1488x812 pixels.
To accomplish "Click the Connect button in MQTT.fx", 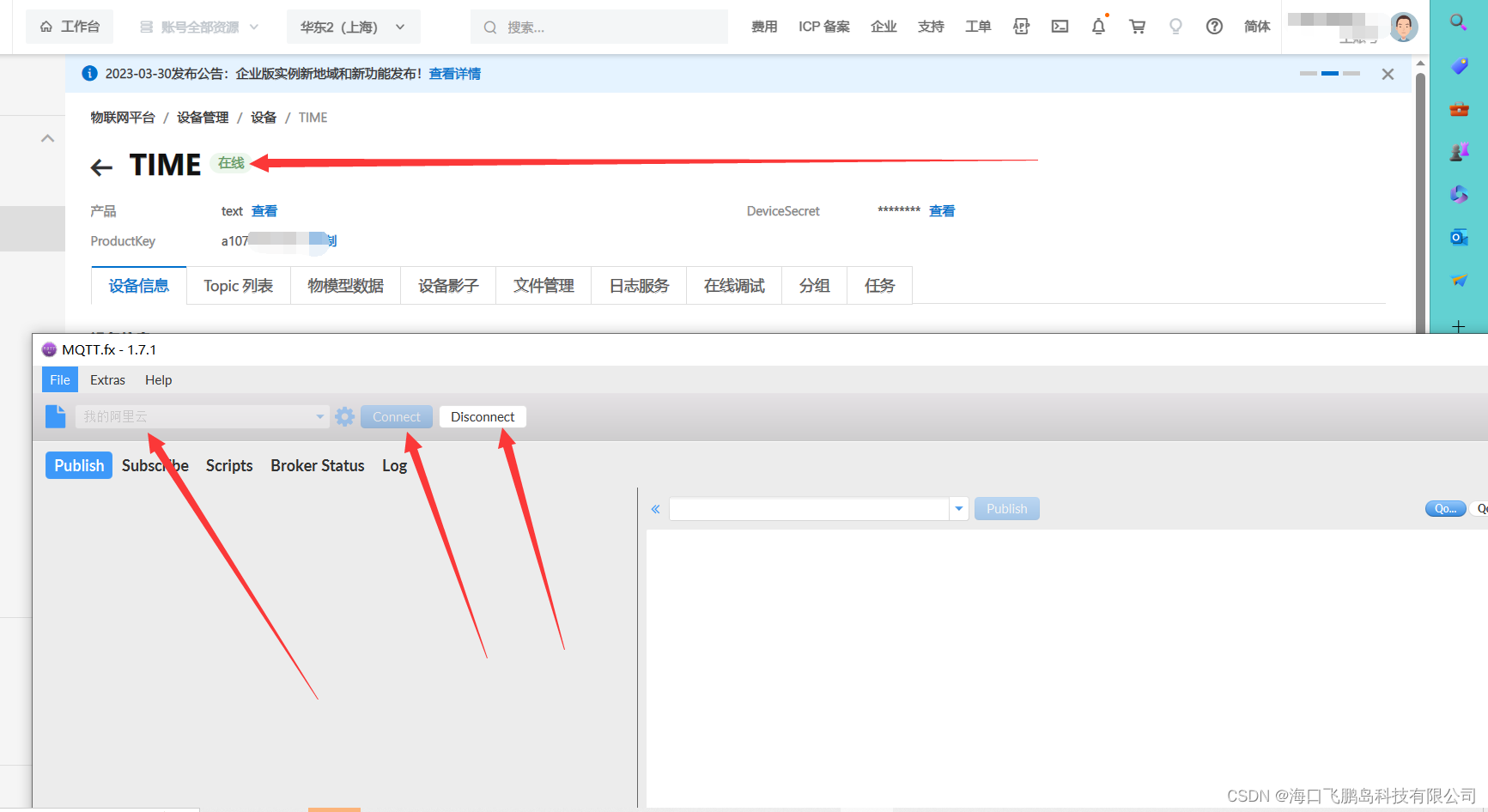I will tap(397, 417).
